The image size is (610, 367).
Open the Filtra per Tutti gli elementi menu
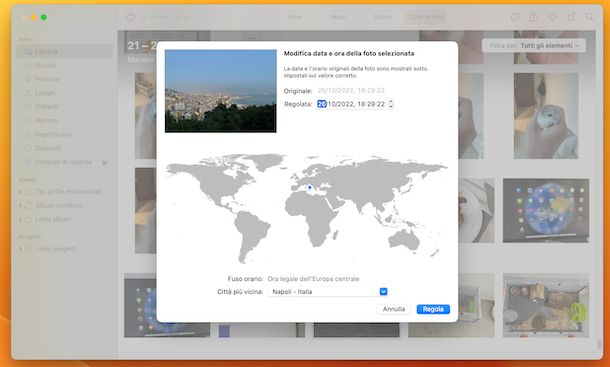coord(533,46)
